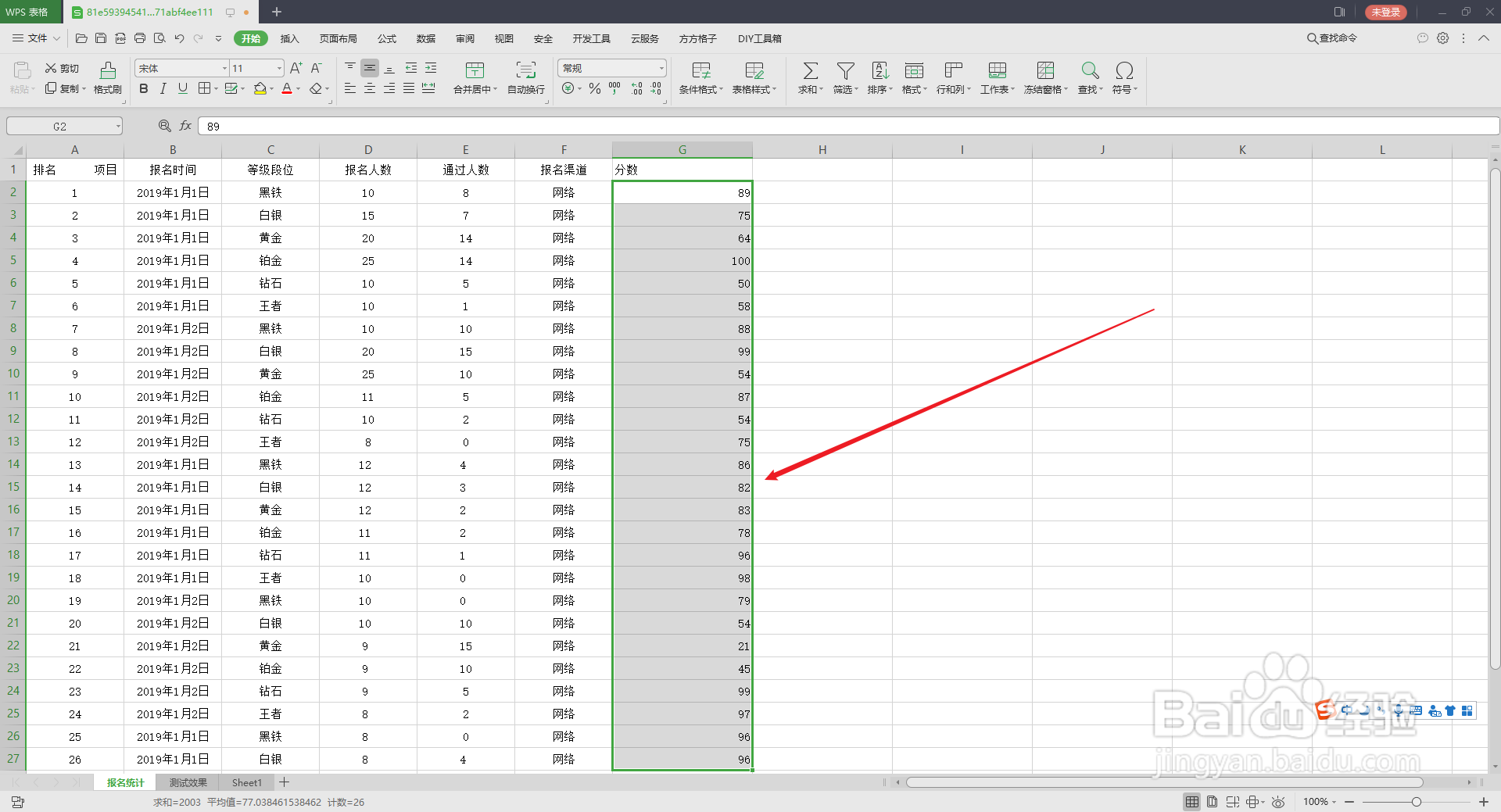Click the Copy (复制) button
Screen dimensions: 1501x812
(x=64, y=88)
